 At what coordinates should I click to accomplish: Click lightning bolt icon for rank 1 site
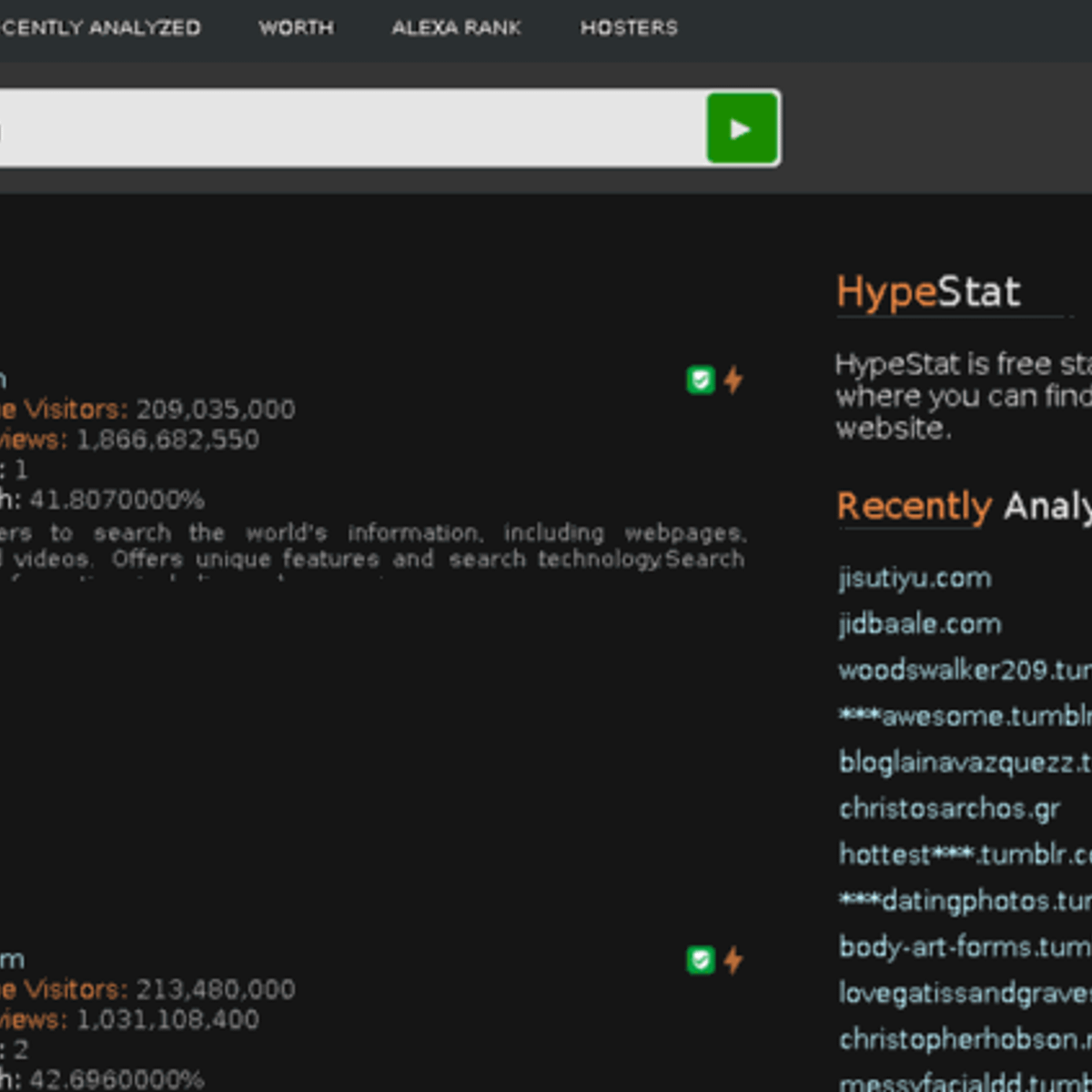point(733,379)
